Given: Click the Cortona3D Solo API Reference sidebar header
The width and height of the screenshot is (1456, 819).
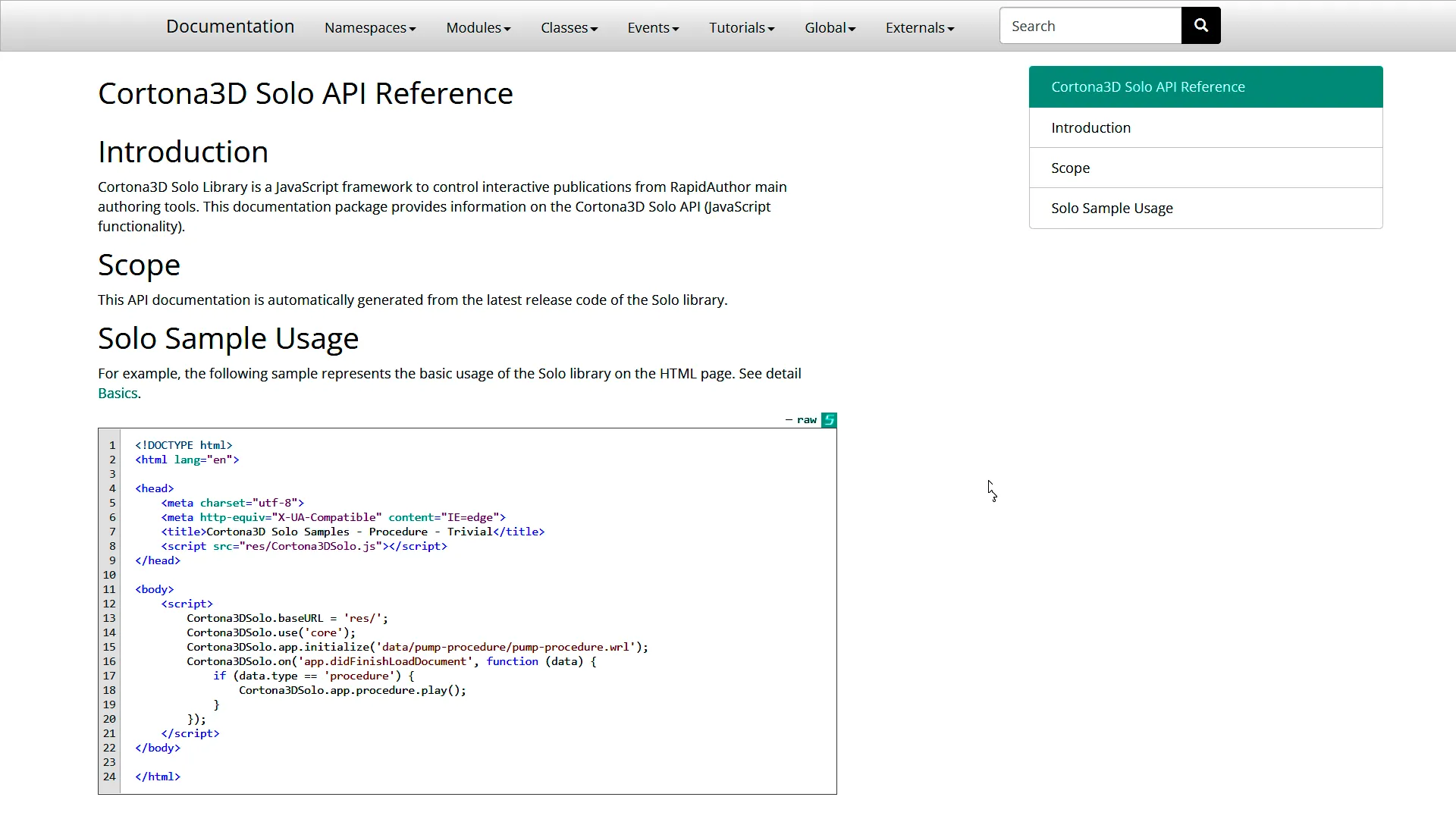Looking at the screenshot, I should tap(1147, 87).
